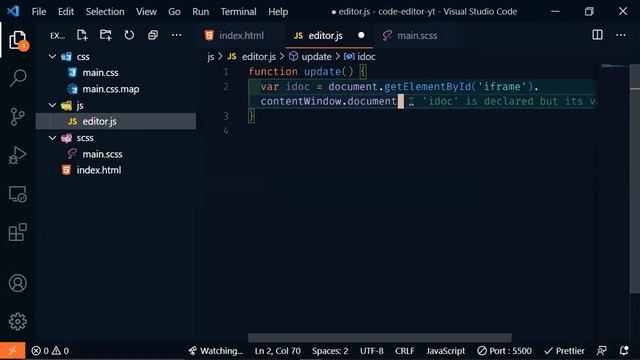Split the editor to the right
The height and width of the screenshot is (360, 640).
(x=597, y=35)
